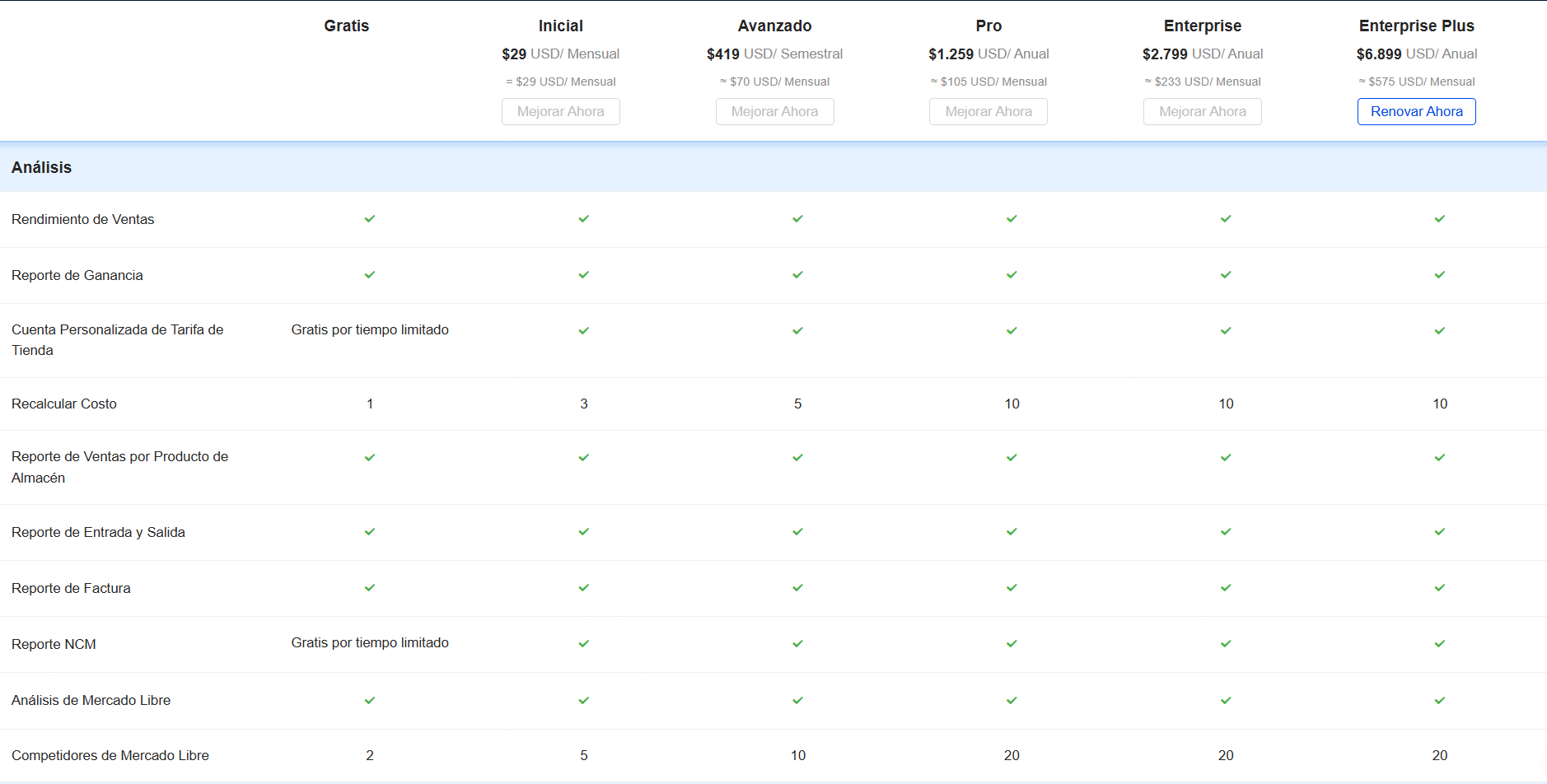
Task: Click the Renovar Ahora button
Action: (1416, 111)
